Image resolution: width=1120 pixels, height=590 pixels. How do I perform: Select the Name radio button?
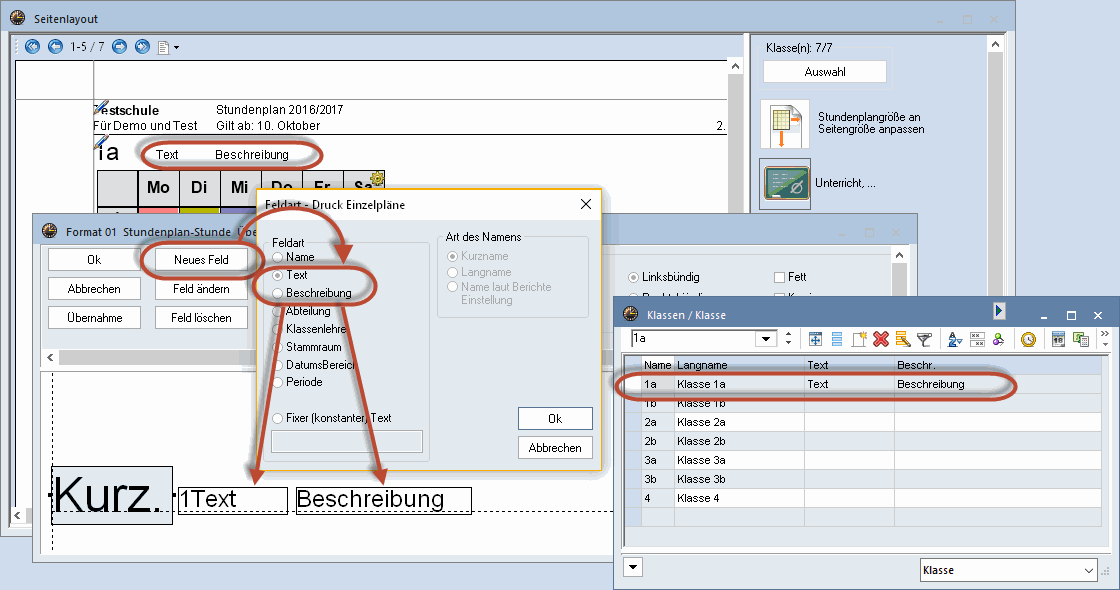pos(278,257)
